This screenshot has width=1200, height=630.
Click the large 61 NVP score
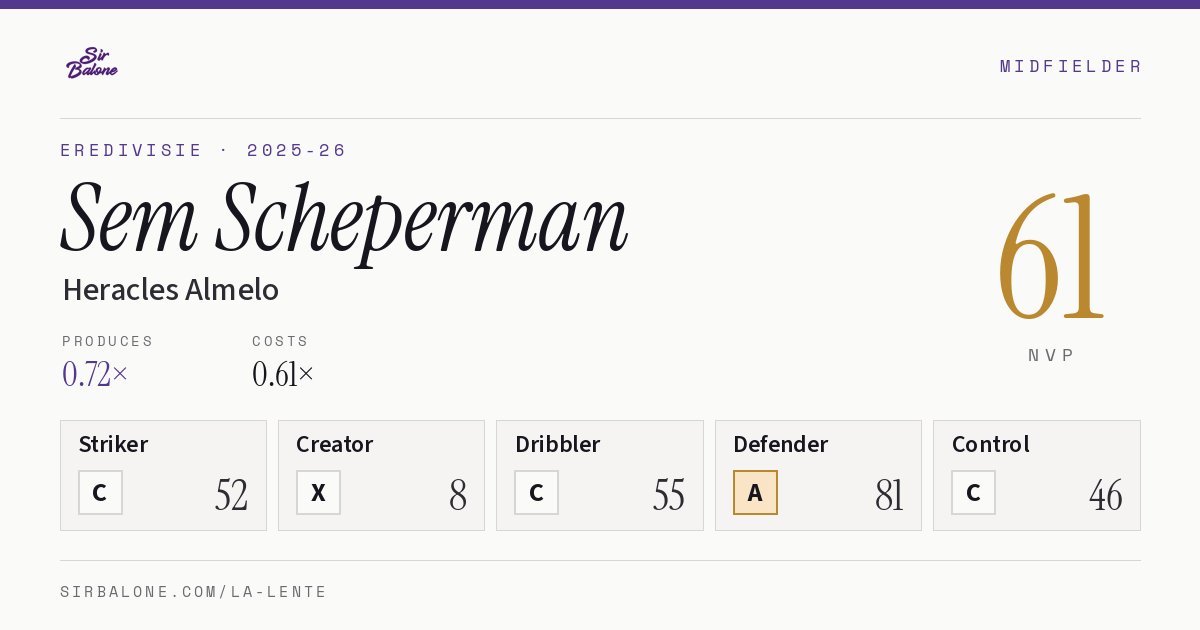1051,258
